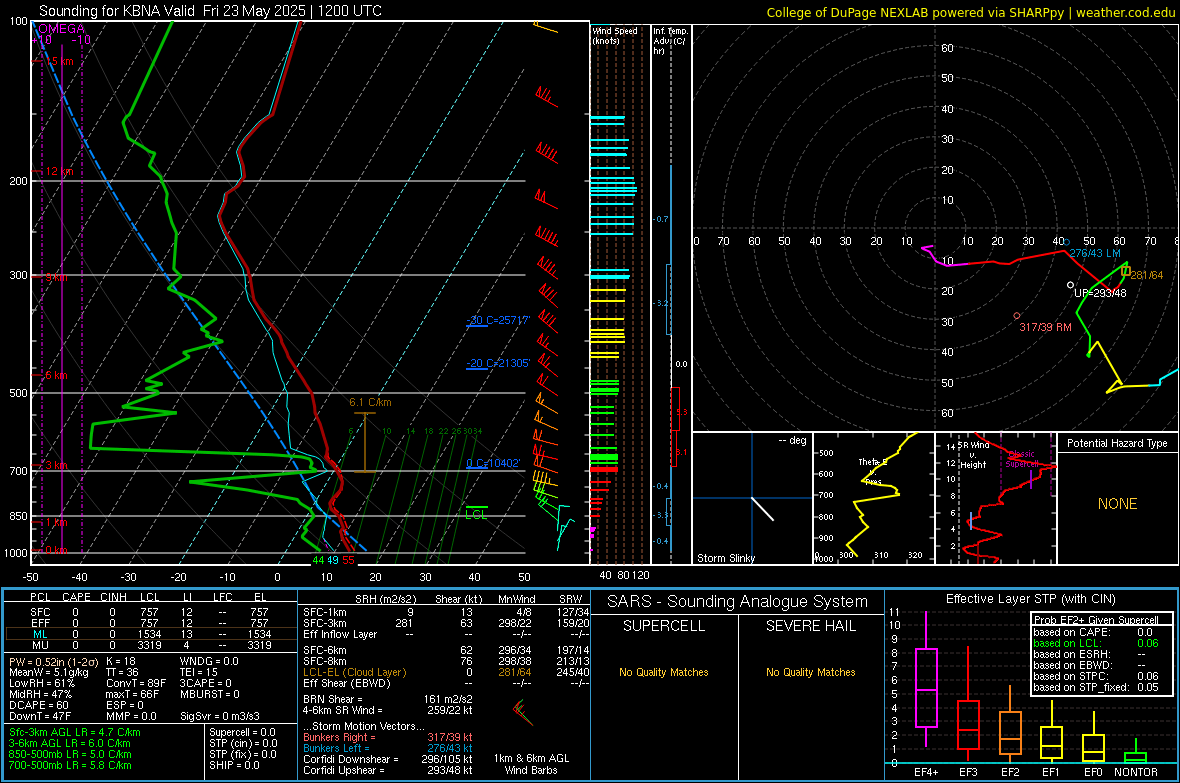Click the SFC-1km SRH row
The width and height of the screenshot is (1180, 783).
[446, 612]
